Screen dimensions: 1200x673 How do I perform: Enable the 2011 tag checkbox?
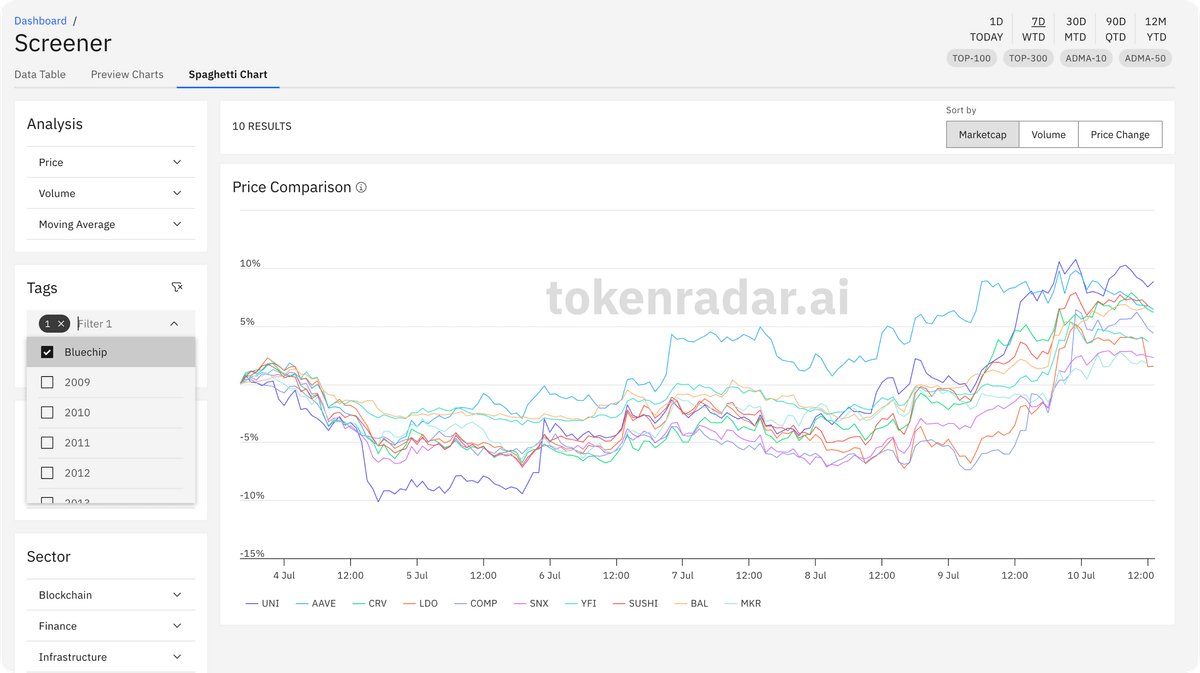(x=47, y=443)
